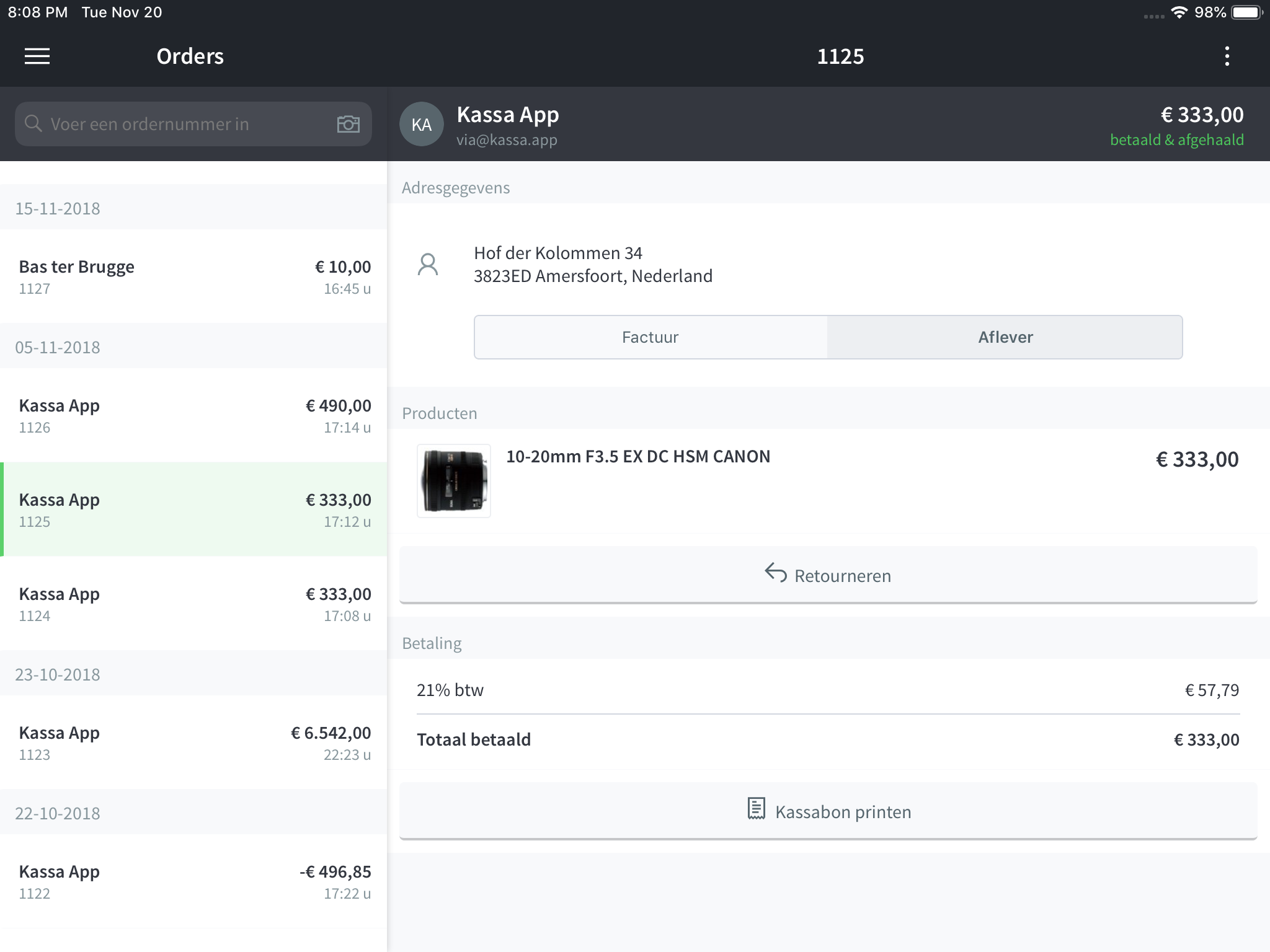This screenshot has width=1270, height=952.
Task: Select refund order 1122
Action: pos(193,881)
